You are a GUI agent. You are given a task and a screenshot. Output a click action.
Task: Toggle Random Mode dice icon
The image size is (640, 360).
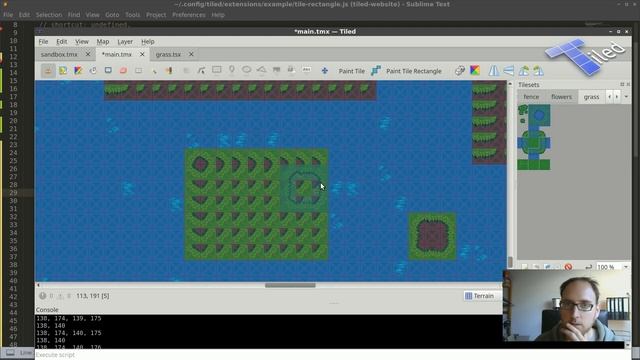coord(460,71)
